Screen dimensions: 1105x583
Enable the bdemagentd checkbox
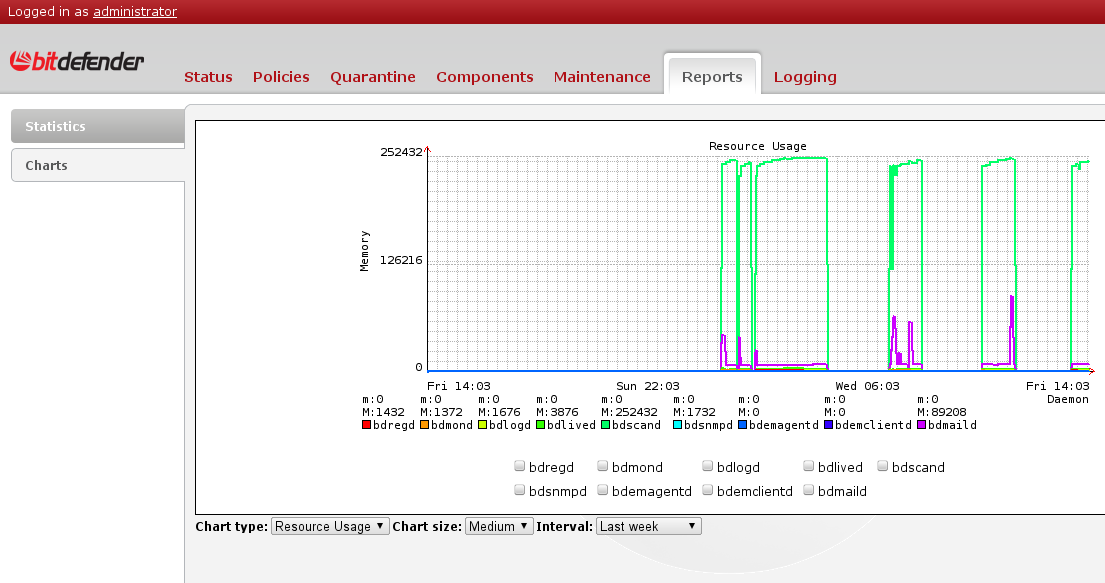click(603, 490)
